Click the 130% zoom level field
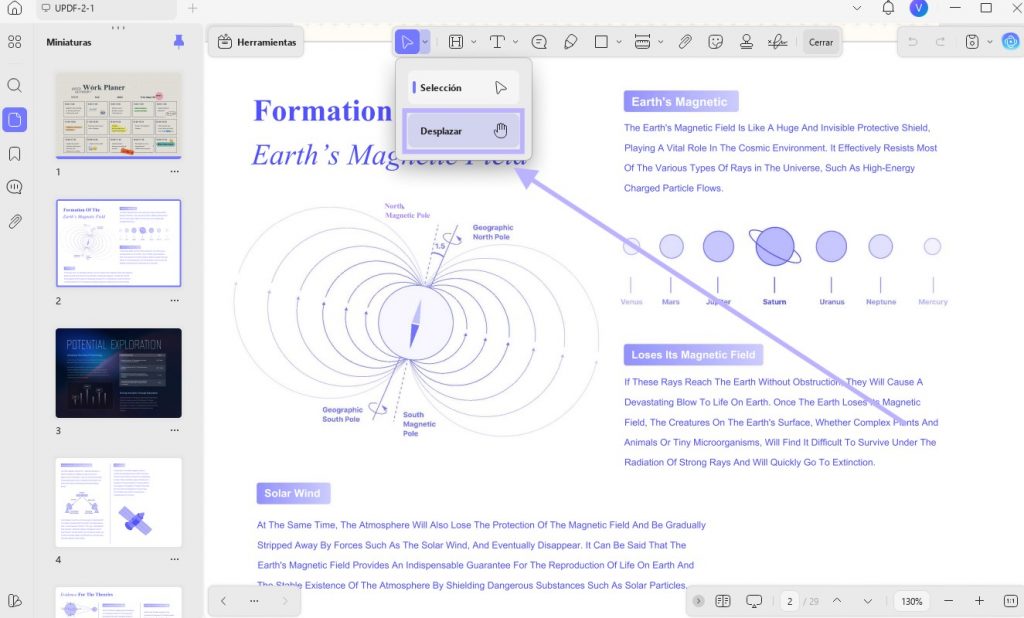Viewport: 1024px width, 618px height. point(912,601)
